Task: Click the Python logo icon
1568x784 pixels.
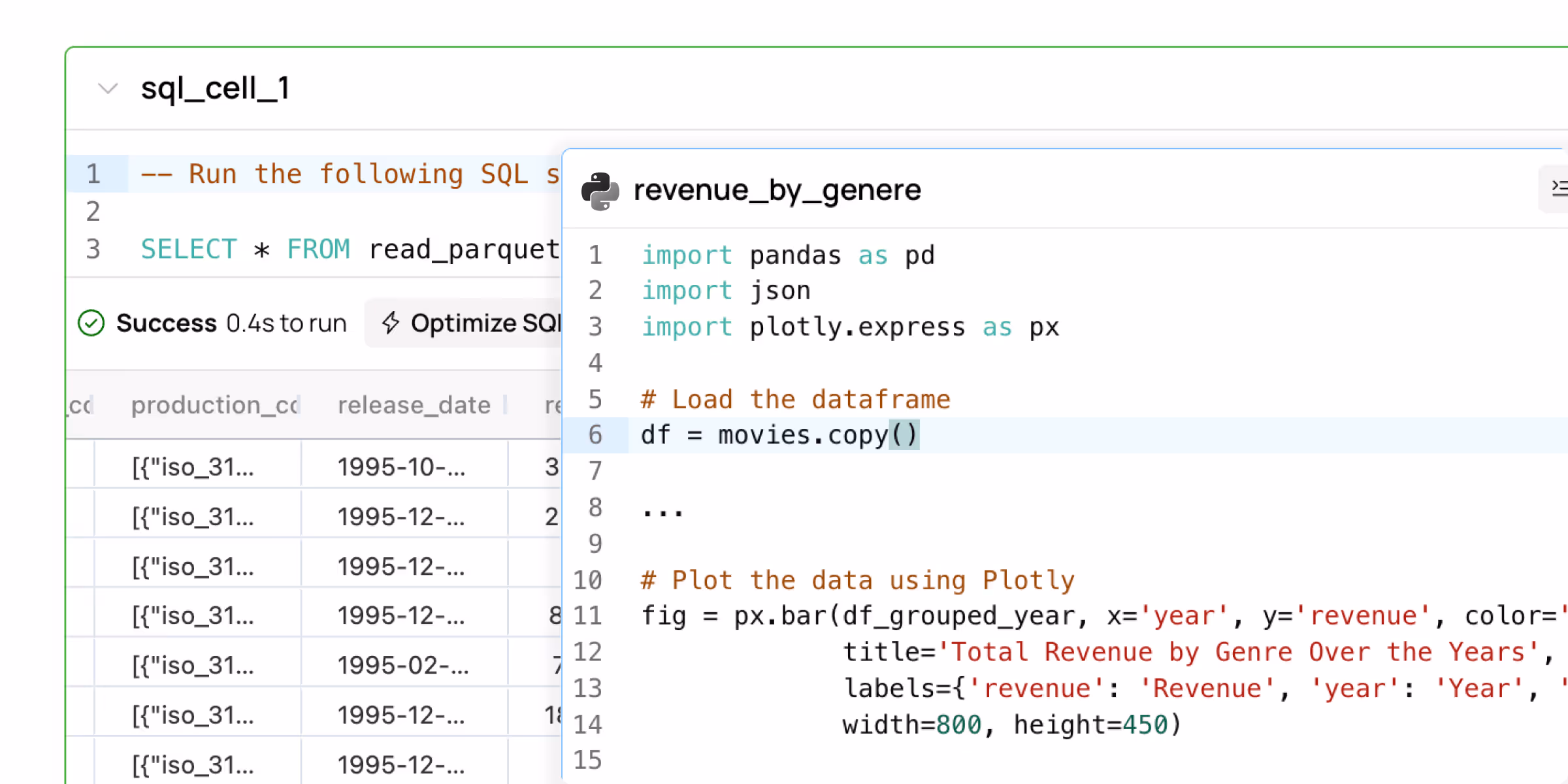Action: (x=600, y=191)
